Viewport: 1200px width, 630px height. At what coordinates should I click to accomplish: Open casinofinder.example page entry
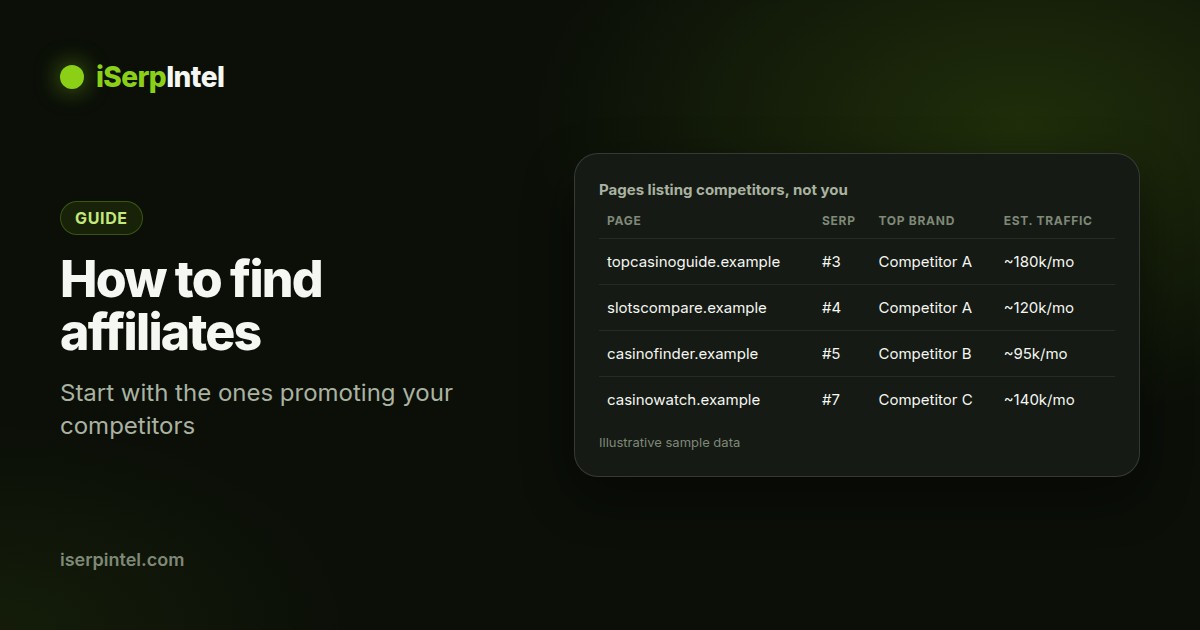(x=682, y=354)
